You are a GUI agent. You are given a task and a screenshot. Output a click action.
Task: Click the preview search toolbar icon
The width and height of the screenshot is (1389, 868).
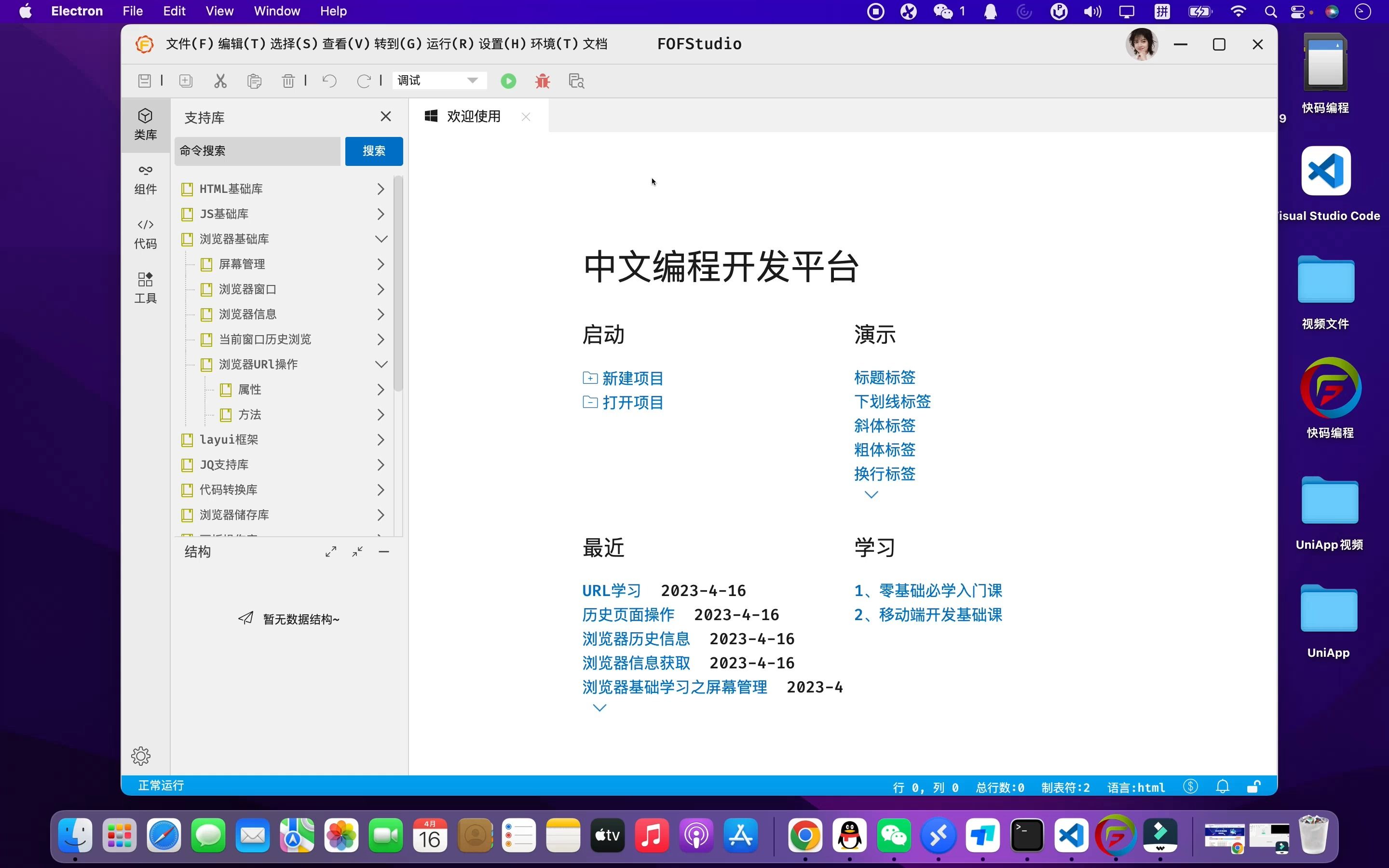(x=576, y=81)
